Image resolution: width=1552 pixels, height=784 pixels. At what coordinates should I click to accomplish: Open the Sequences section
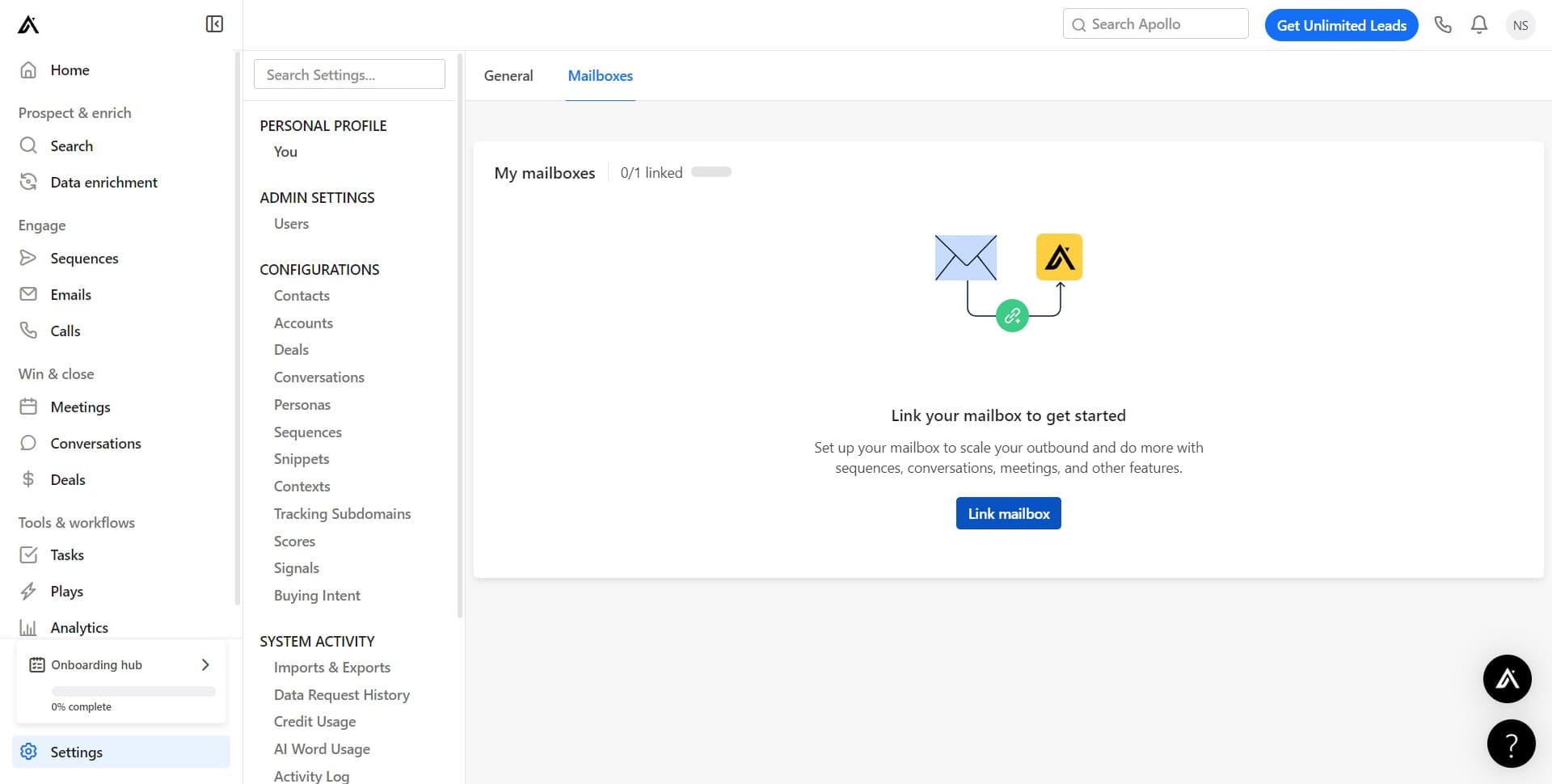tap(84, 258)
